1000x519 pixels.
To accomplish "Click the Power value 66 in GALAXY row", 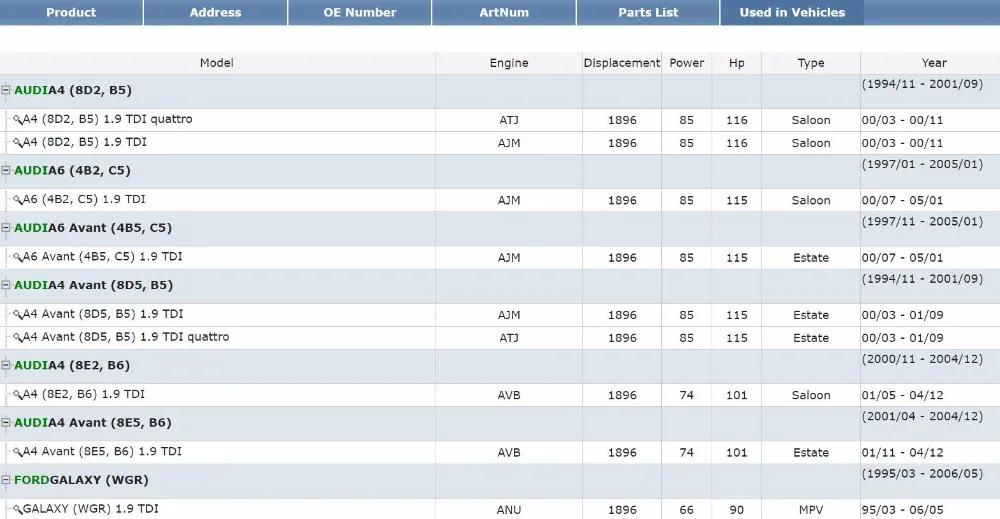I will click(686, 510).
